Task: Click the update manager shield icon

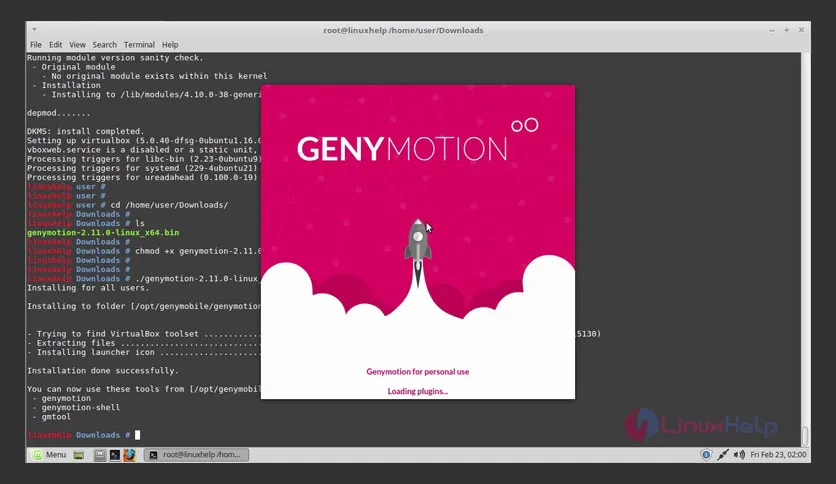Action: click(706, 455)
